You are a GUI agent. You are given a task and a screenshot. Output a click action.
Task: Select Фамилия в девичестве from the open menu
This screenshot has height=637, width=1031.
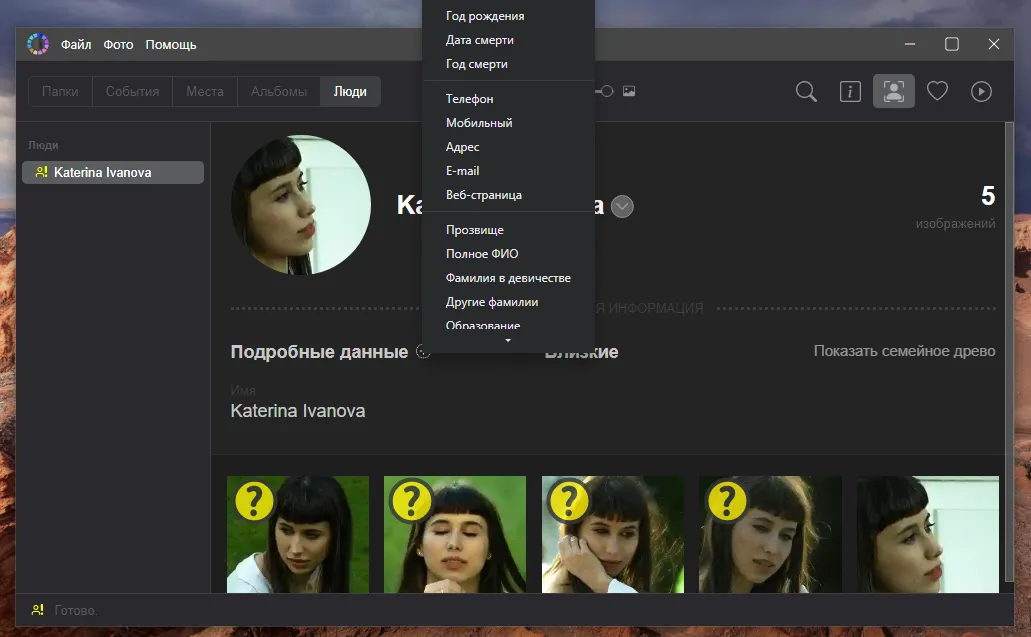(510, 277)
